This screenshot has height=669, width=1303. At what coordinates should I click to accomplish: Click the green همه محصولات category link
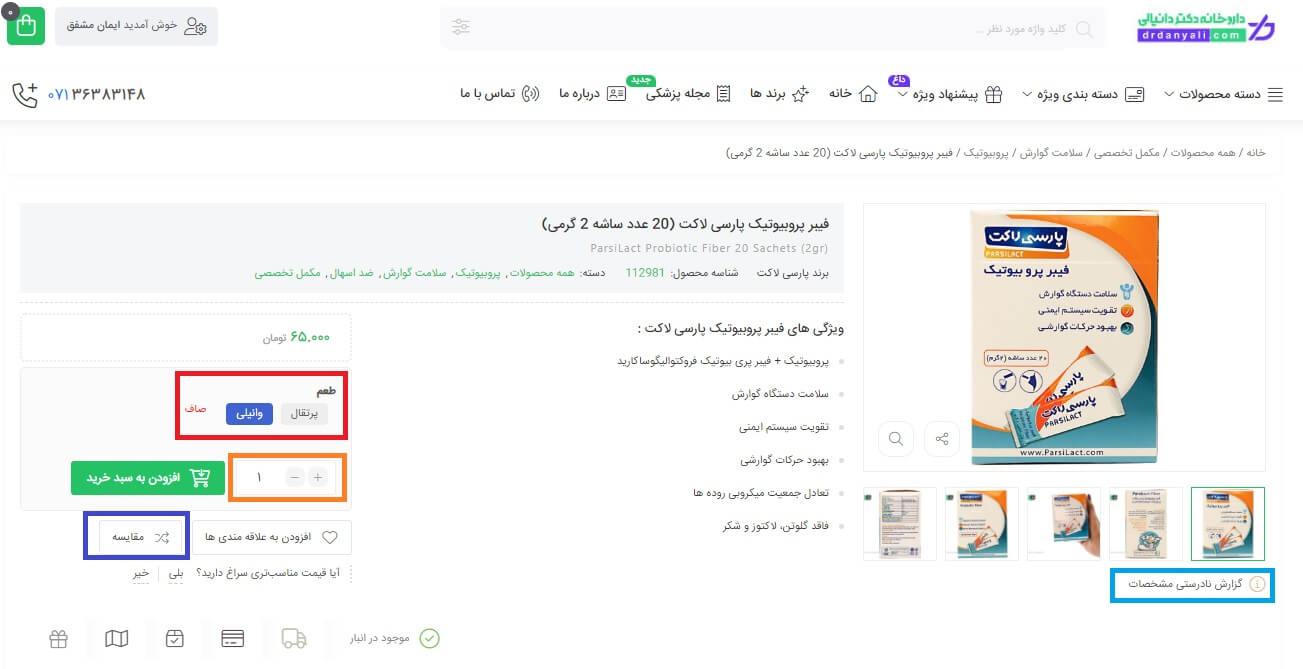(x=543, y=272)
